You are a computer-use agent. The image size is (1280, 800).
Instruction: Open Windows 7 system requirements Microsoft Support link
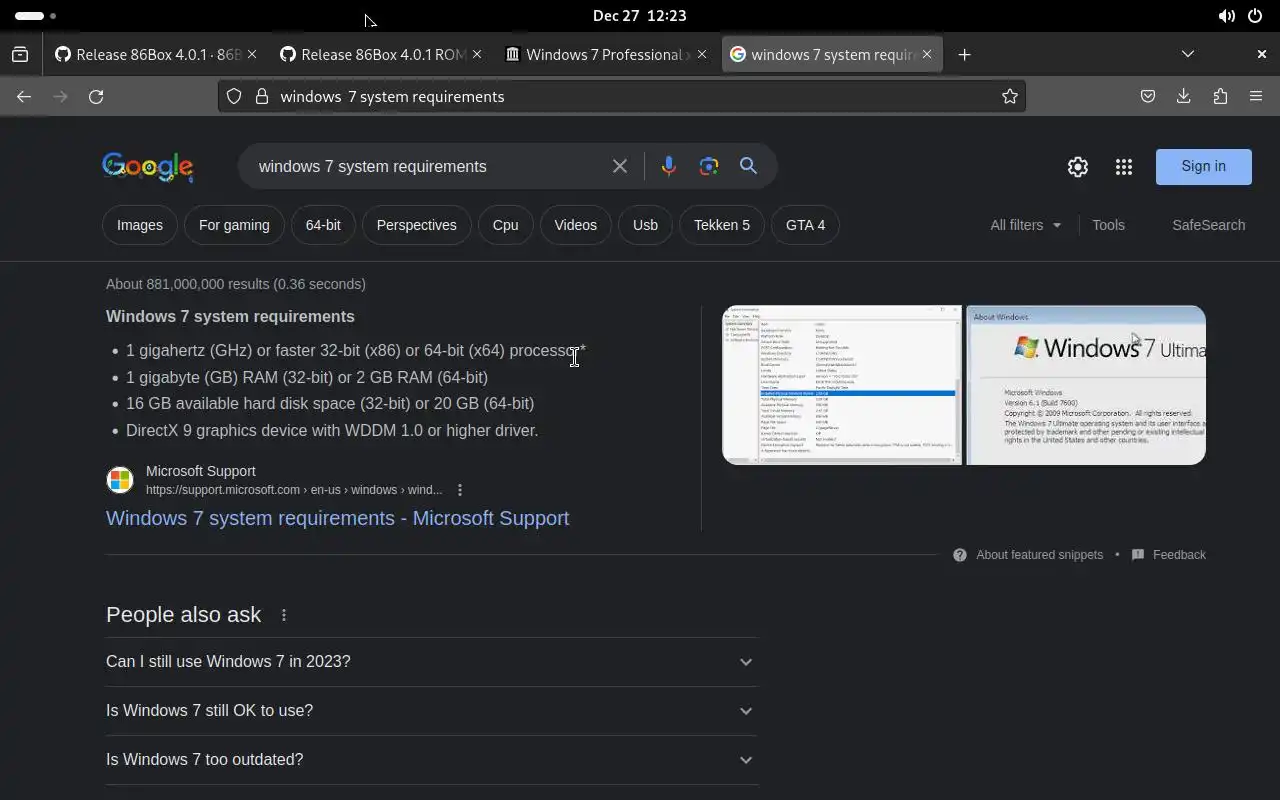pos(338,518)
